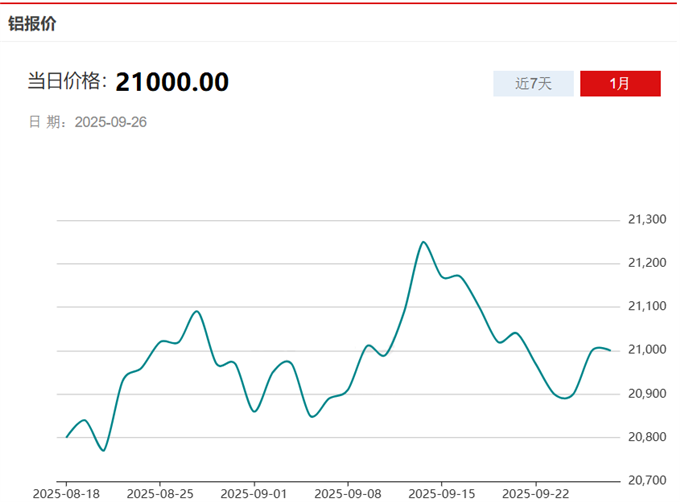Image resolution: width=680 pixels, height=502 pixels.
Task: Click the 2025-08-18 x-axis date label
Action: coord(66,493)
